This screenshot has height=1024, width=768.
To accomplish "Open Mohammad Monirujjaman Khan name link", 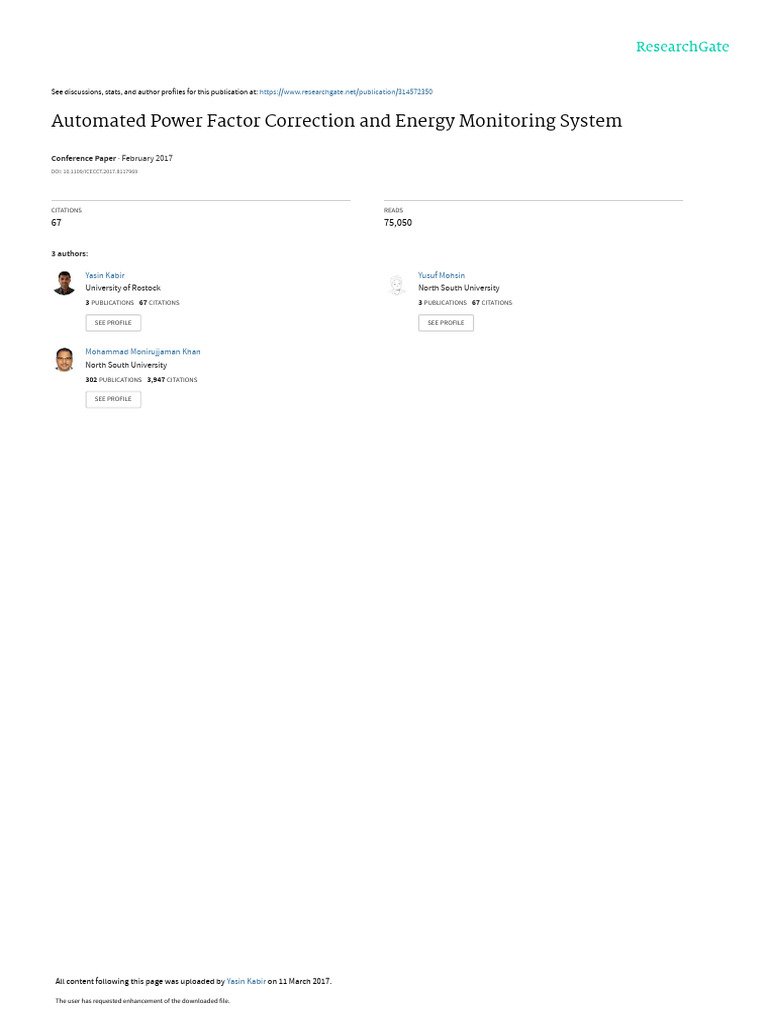I will click(x=143, y=351).
